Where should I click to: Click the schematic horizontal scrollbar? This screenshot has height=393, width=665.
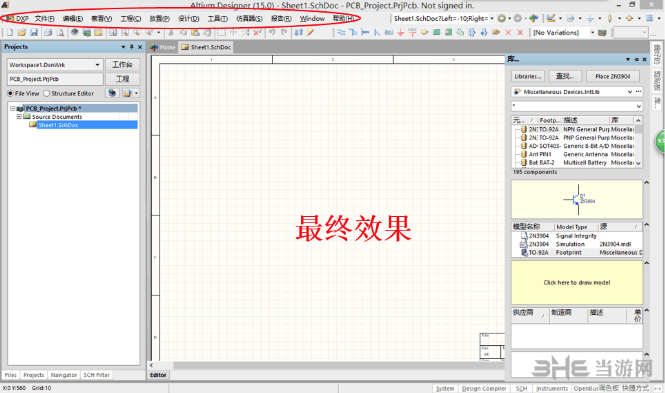coord(338,365)
